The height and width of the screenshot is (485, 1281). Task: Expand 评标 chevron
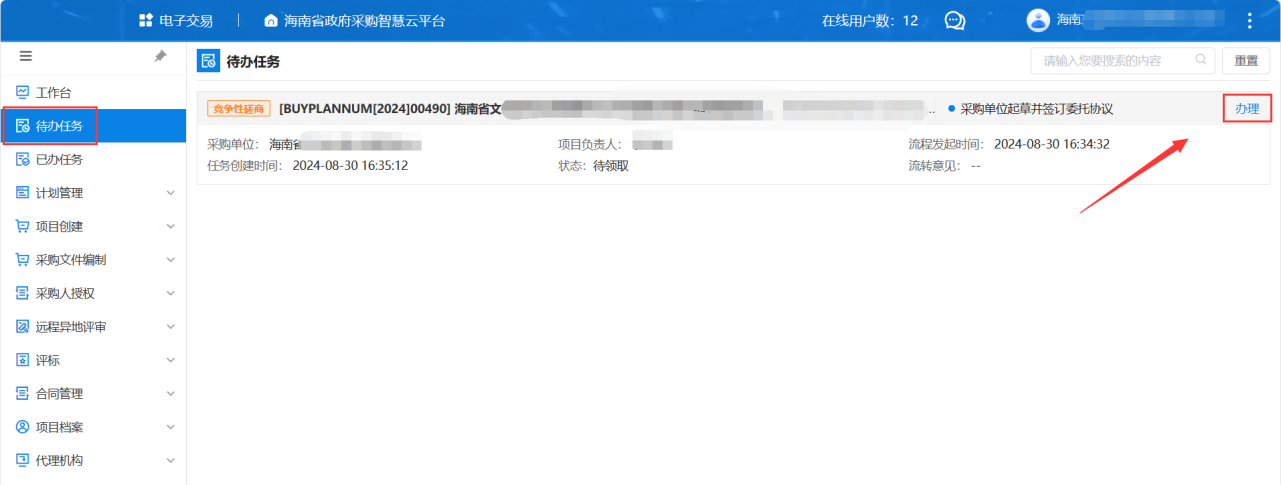click(170, 361)
